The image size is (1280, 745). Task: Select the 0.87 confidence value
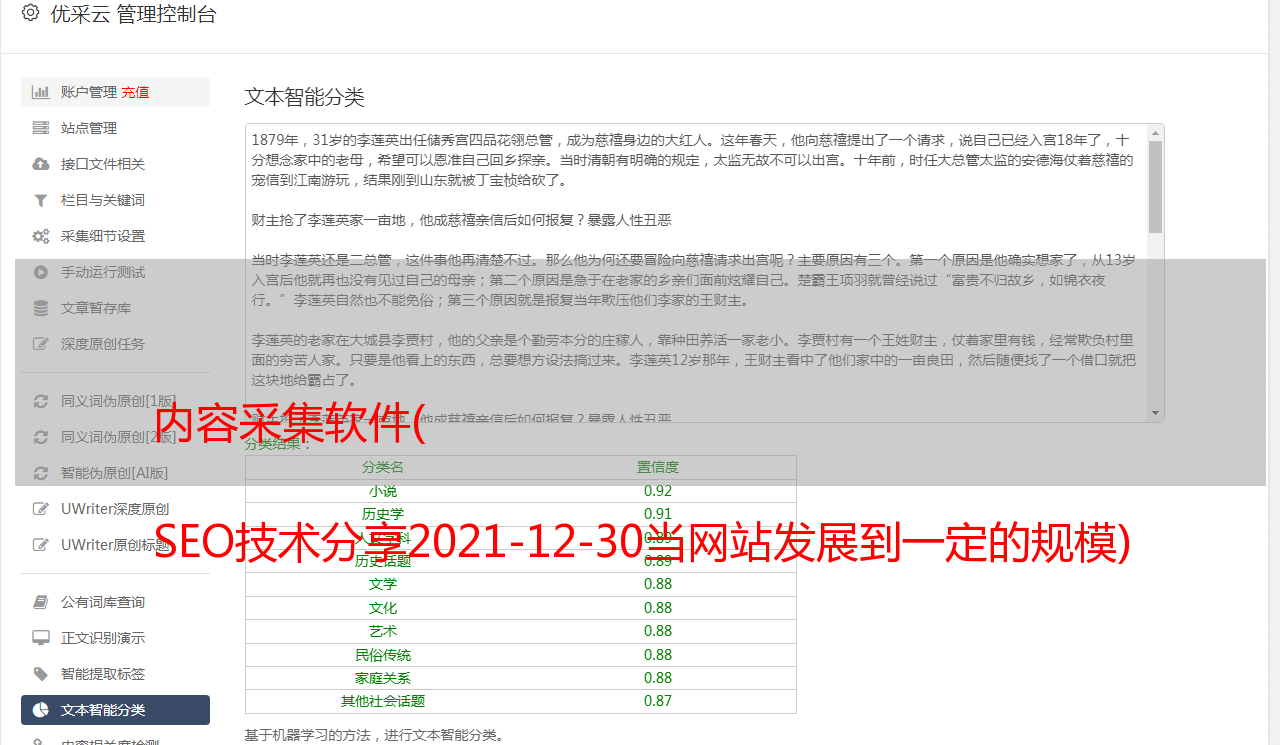[658, 702]
